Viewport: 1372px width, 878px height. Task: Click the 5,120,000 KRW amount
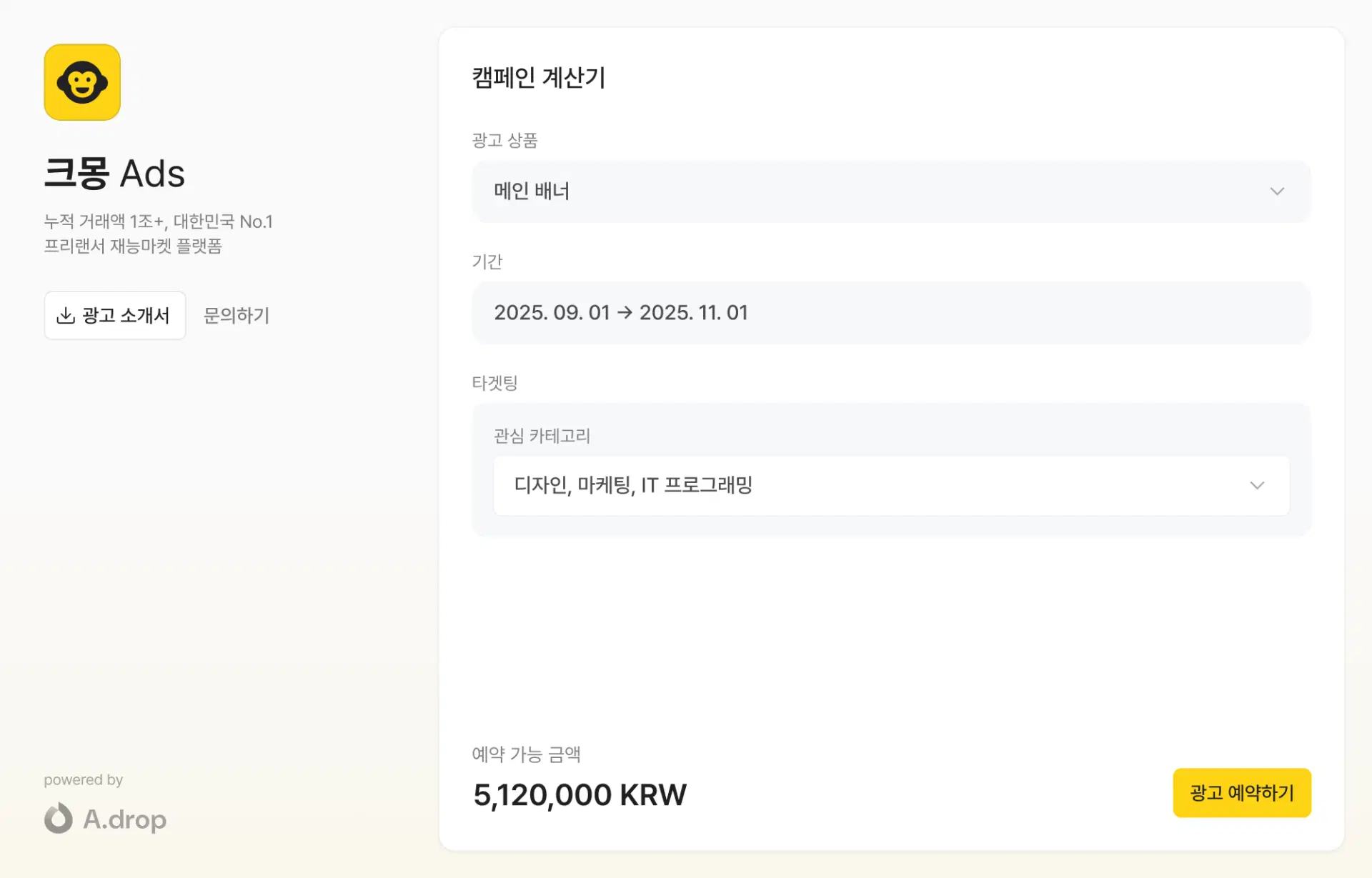click(x=580, y=795)
